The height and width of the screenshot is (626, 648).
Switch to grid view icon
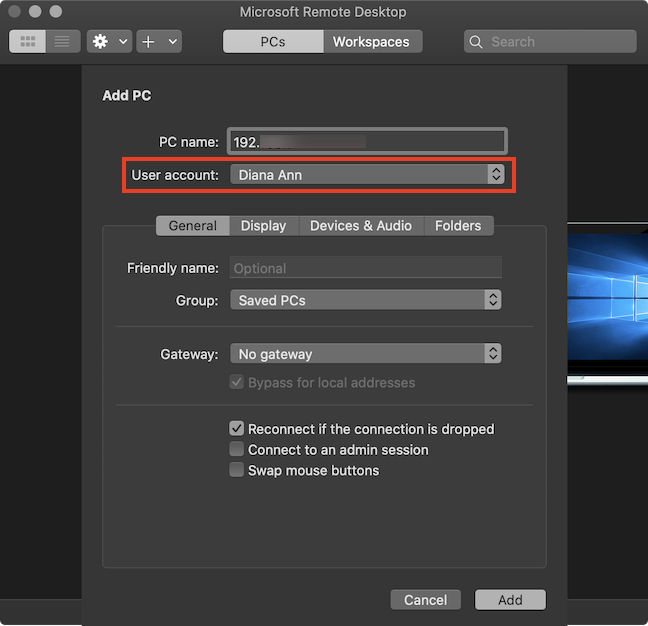[x=27, y=41]
